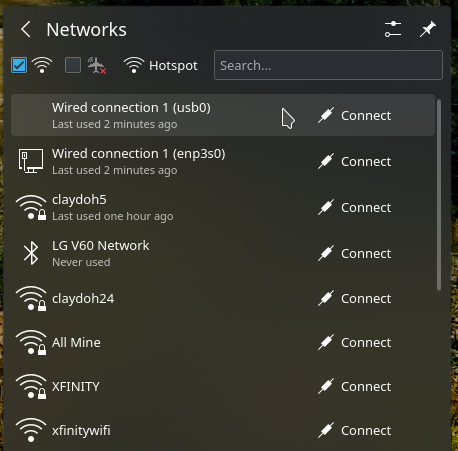The height and width of the screenshot is (451, 458).
Task: Enable airplane mode checkbox
Action: pyautogui.click(x=73, y=65)
